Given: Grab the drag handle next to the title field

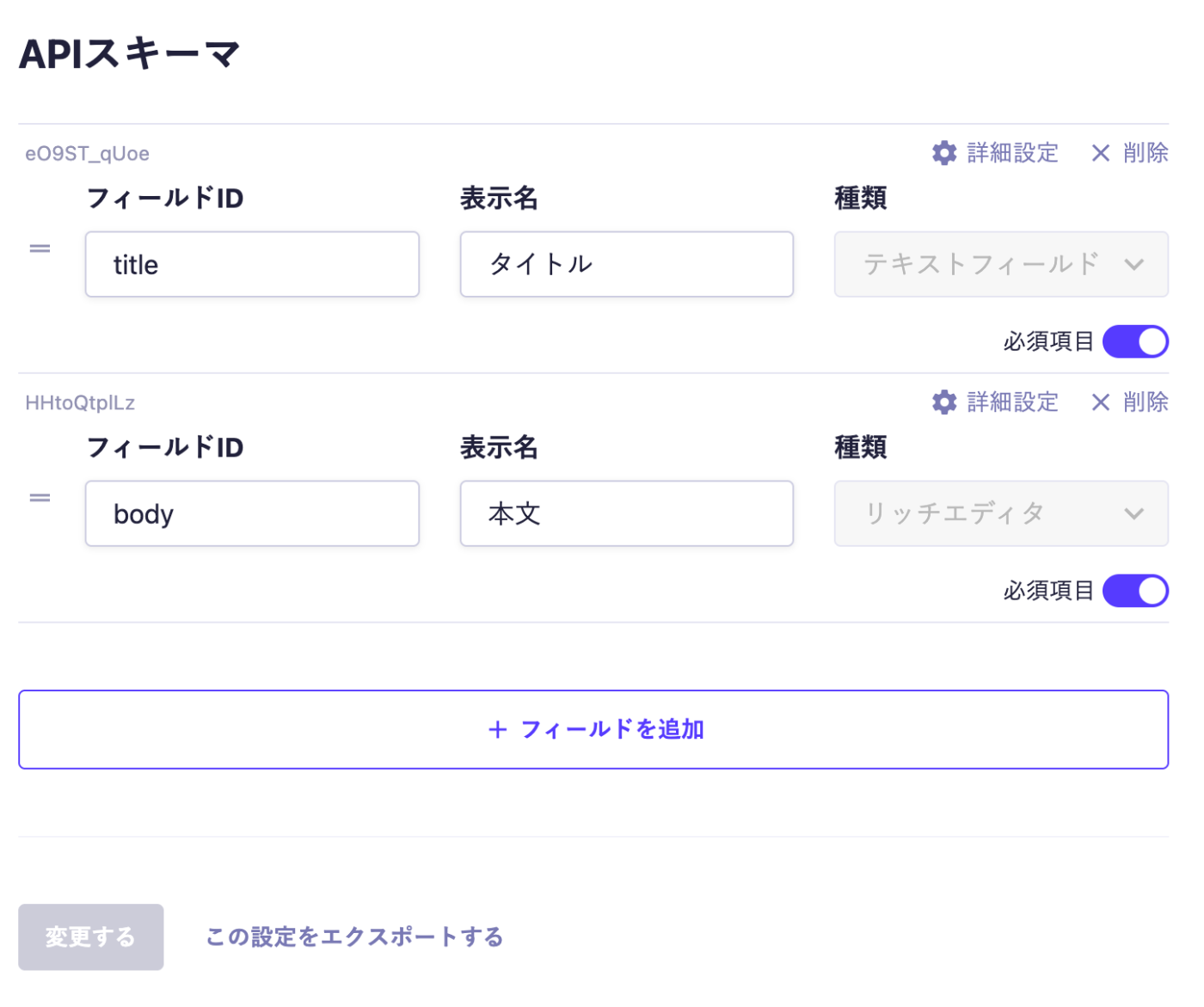Looking at the screenshot, I should [x=40, y=248].
